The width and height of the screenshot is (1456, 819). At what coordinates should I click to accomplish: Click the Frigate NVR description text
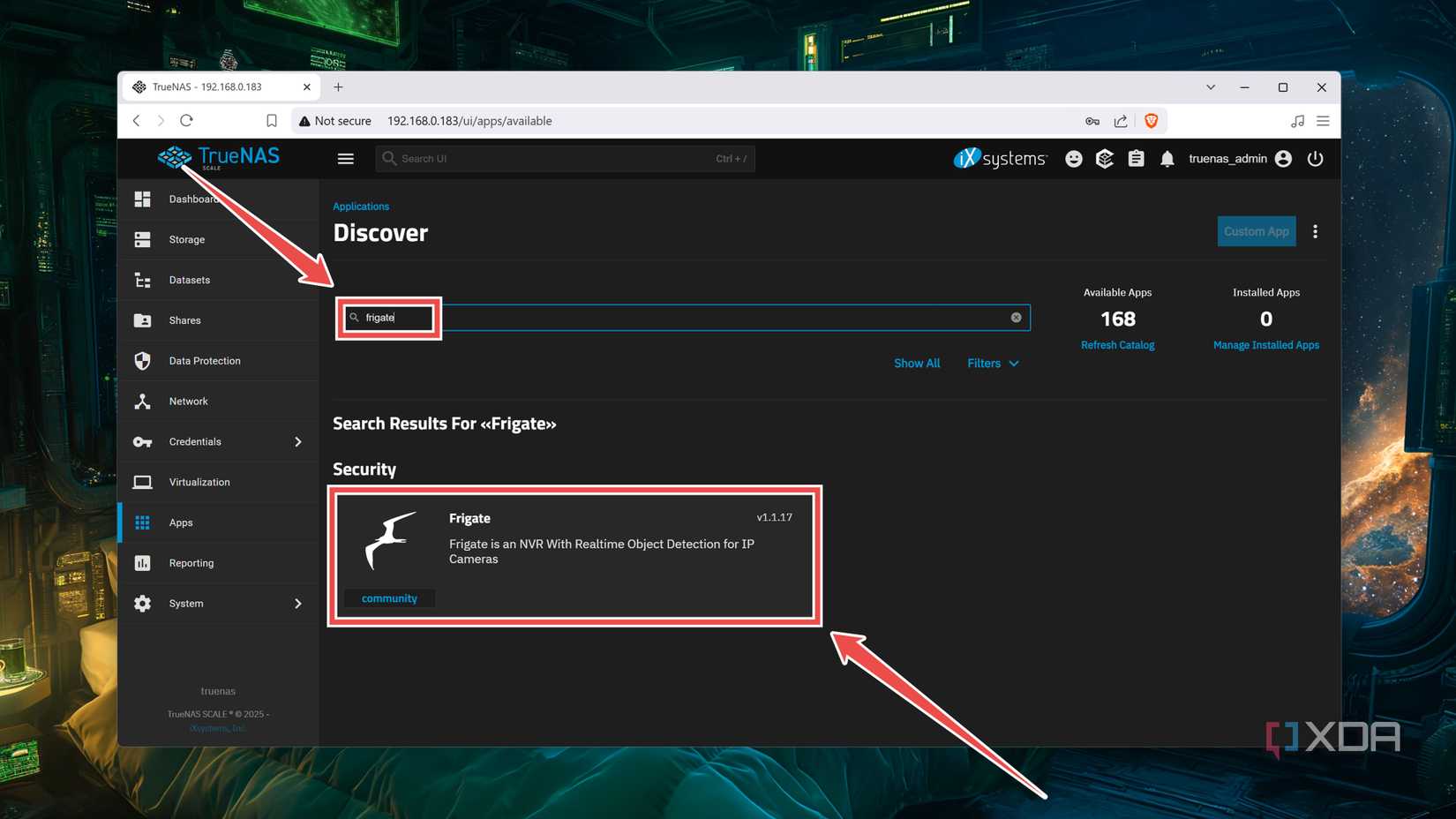[602, 552]
